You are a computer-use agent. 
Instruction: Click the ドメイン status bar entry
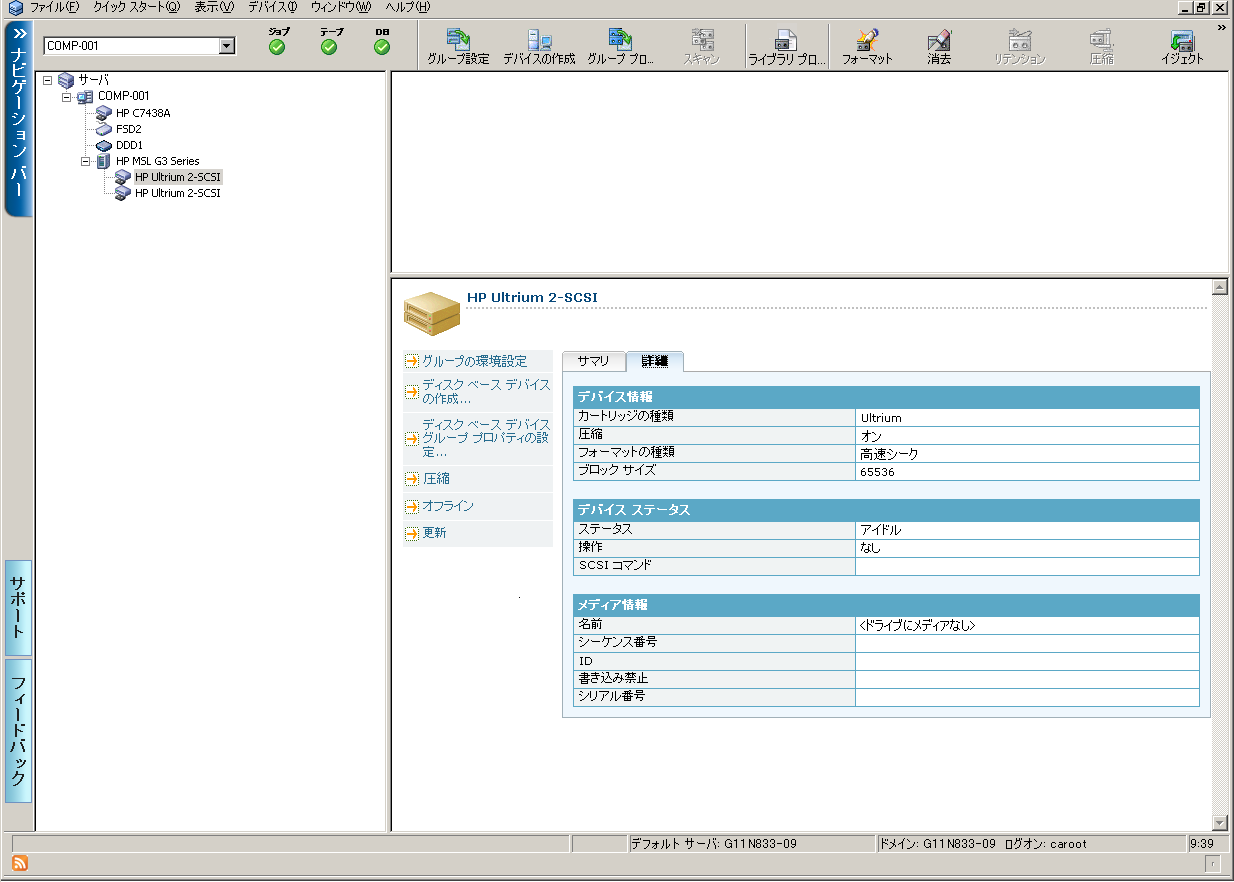1030,844
